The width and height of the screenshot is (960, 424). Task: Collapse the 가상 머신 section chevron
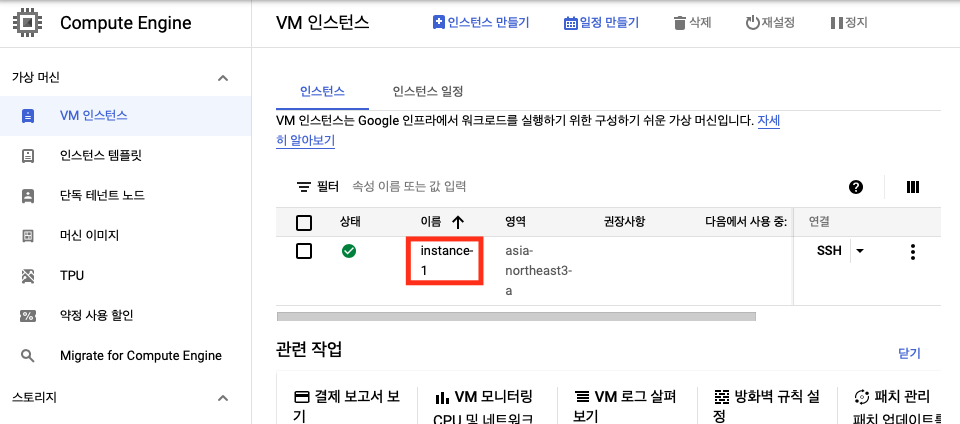pyautogui.click(x=223, y=78)
